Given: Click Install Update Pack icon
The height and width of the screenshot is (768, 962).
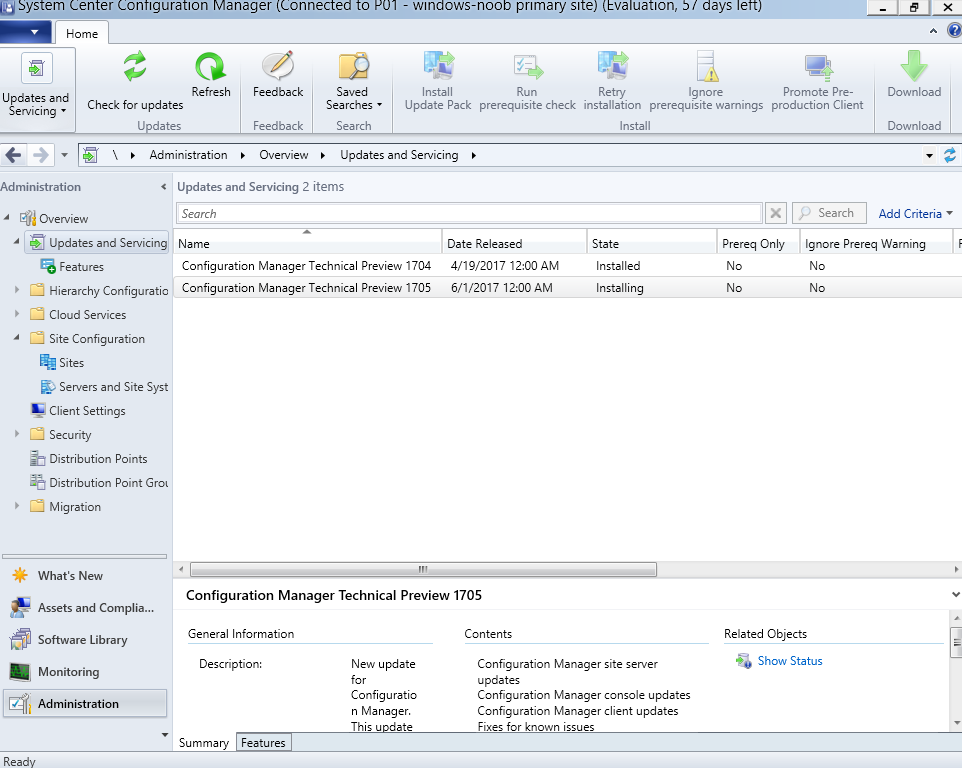Looking at the screenshot, I should [438, 65].
